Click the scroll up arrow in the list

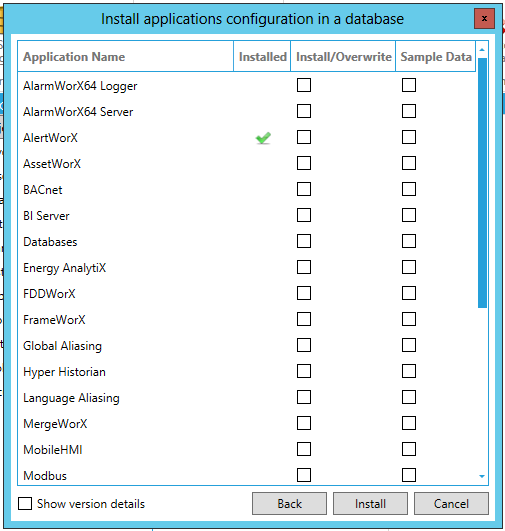pyautogui.click(x=482, y=50)
